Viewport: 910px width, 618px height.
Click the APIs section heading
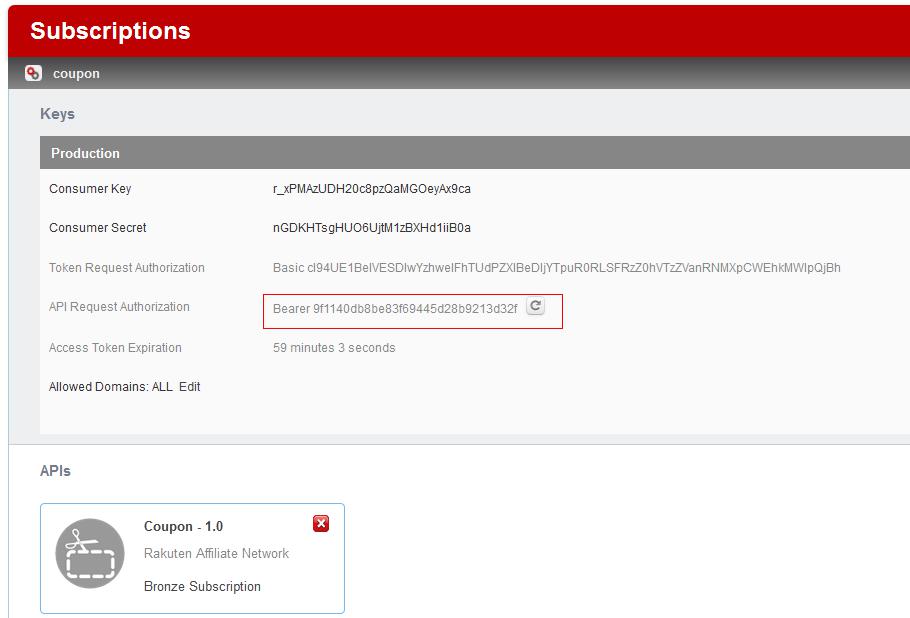click(x=55, y=471)
